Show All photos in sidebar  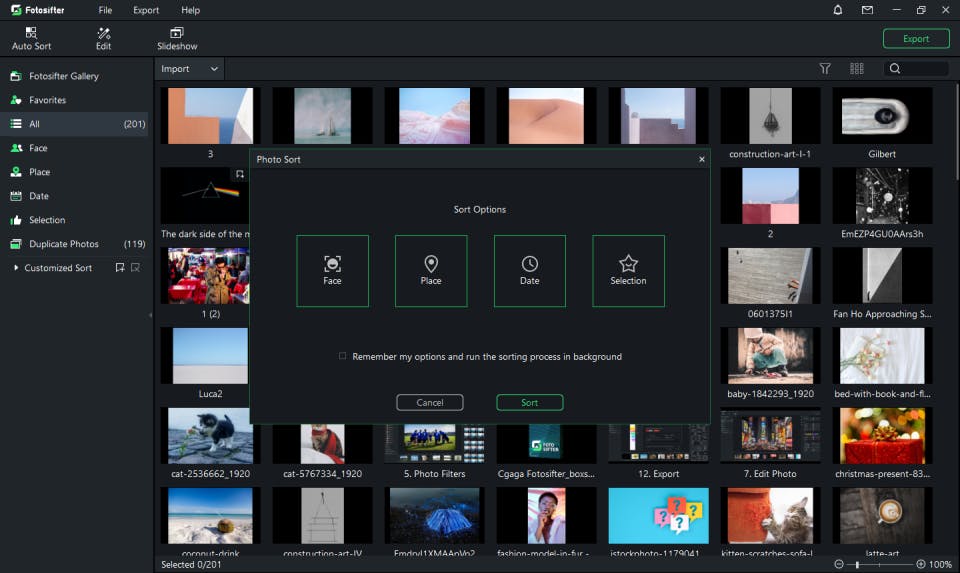tap(74, 124)
